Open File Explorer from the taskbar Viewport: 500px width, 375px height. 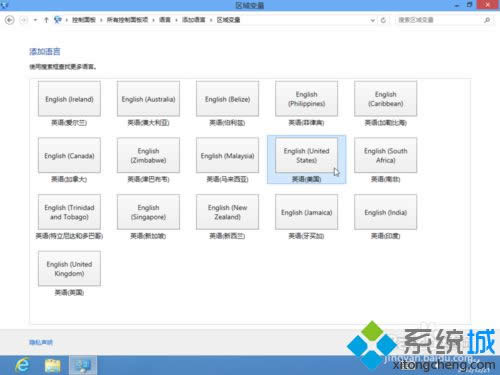tap(53, 366)
